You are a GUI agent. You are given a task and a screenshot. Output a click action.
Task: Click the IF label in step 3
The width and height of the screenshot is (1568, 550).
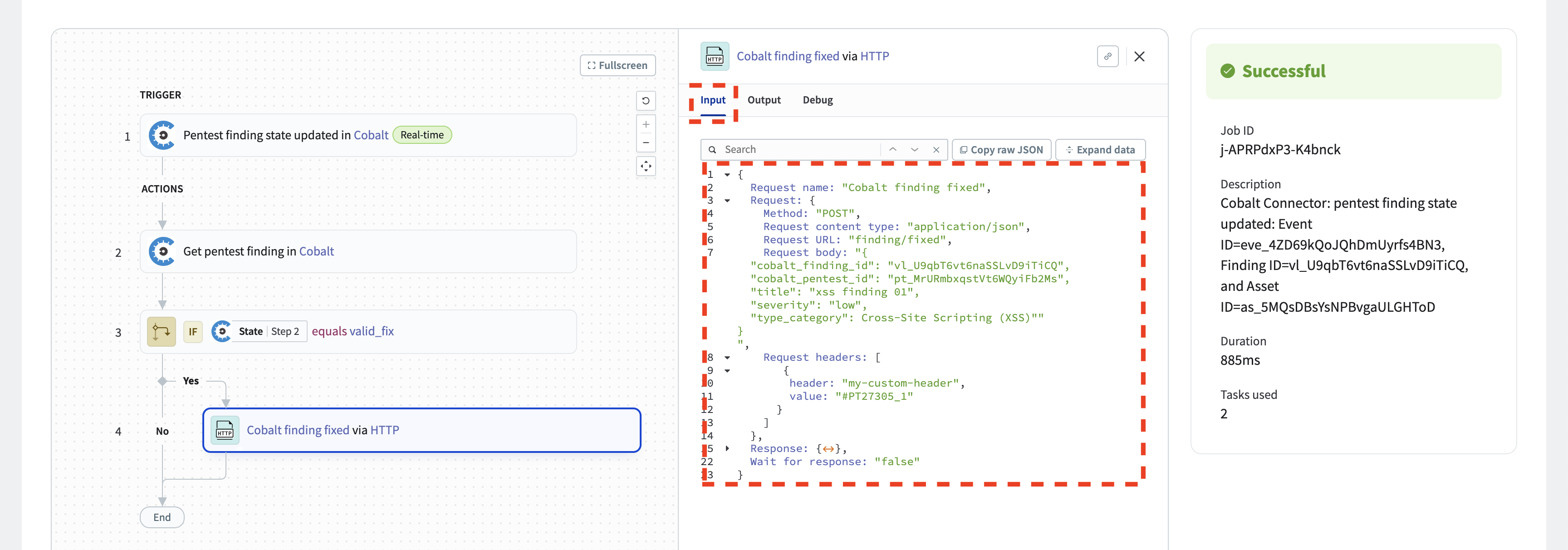193,332
